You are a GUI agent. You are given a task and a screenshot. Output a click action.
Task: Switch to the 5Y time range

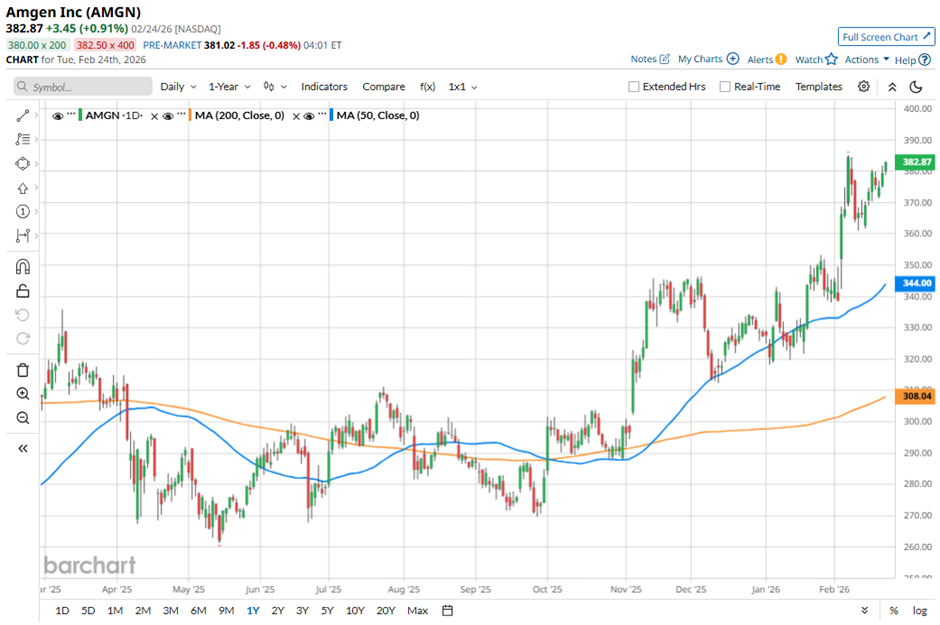(x=327, y=610)
